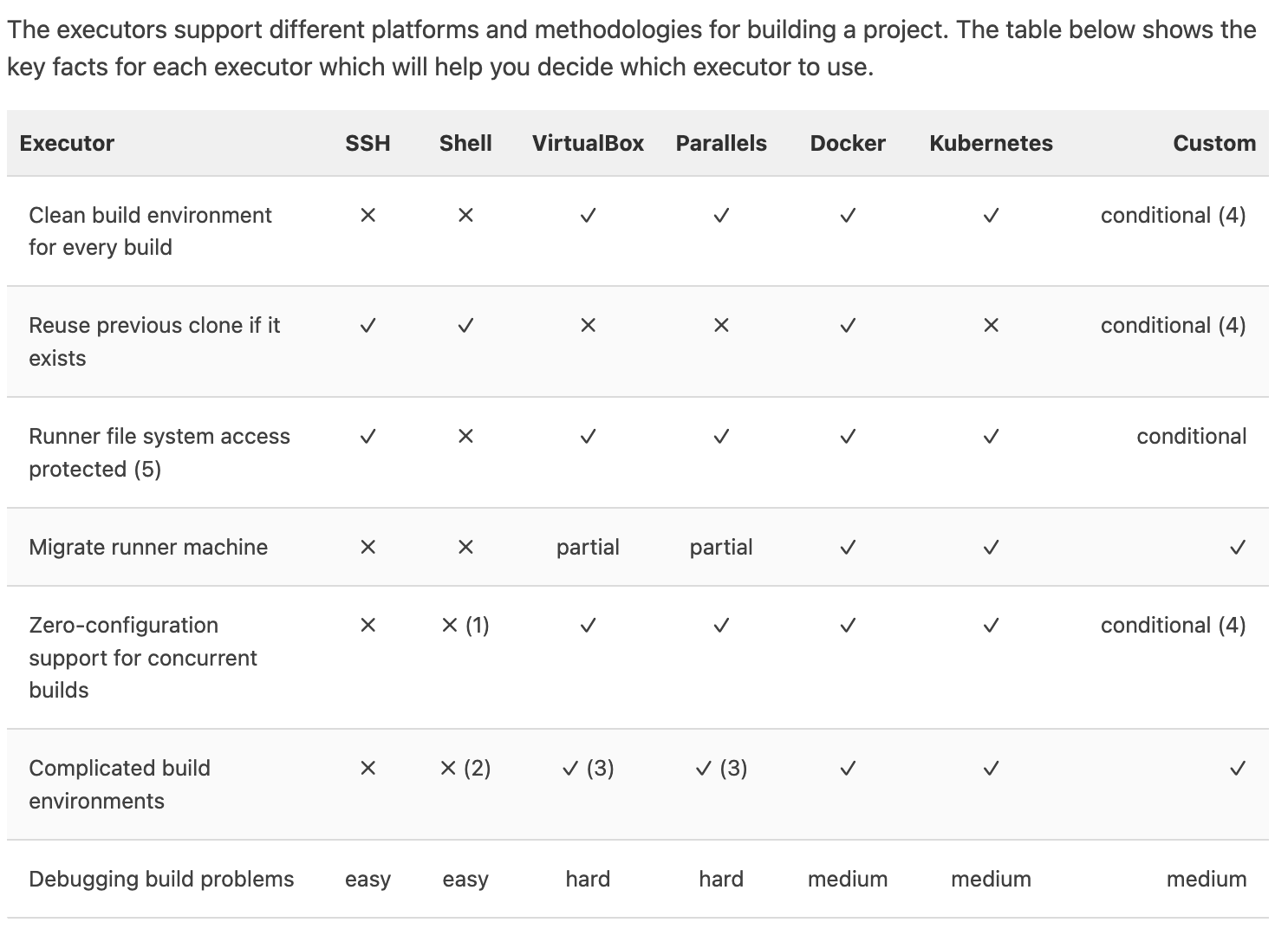The height and width of the screenshot is (929, 1288).
Task: Click the checkmark for Kubernetes complicated build environments
Action: [x=991, y=768]
